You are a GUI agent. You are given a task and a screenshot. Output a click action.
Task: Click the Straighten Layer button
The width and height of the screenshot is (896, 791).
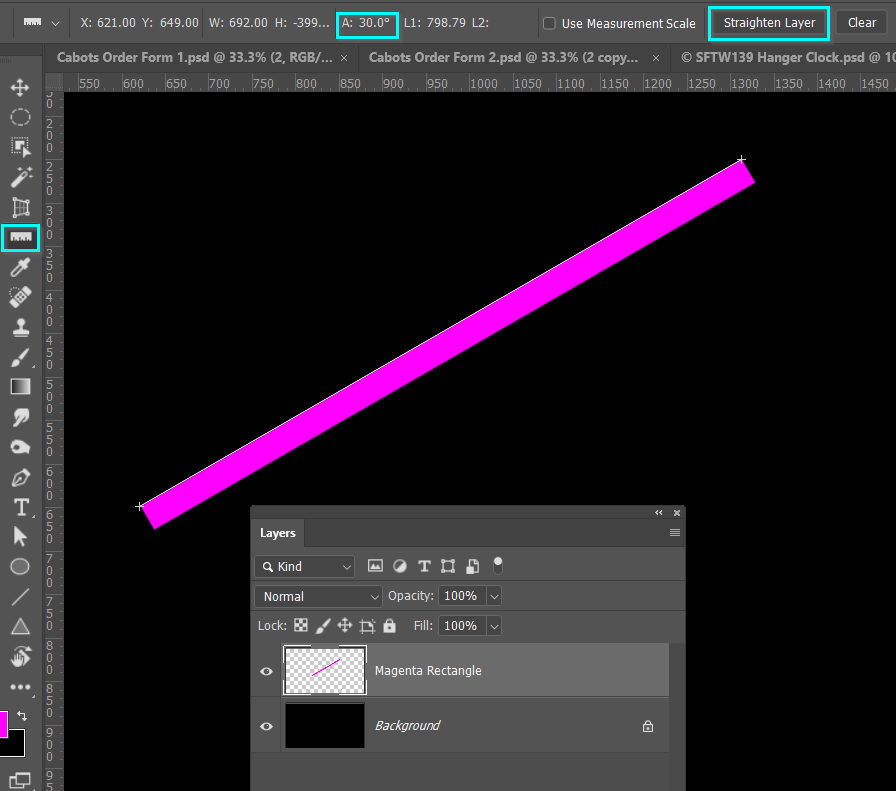[x=769, y=23]
